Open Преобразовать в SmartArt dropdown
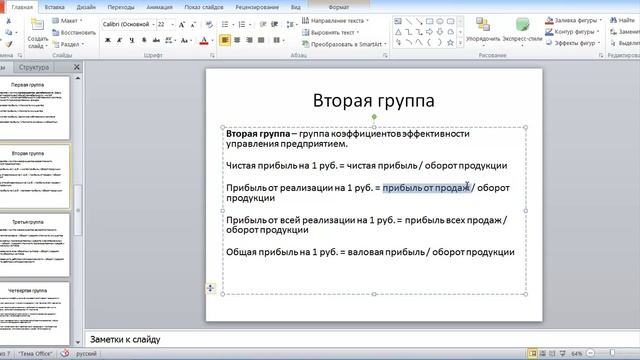The width and height of the screenshot is (640, 360). coord(344,44)
